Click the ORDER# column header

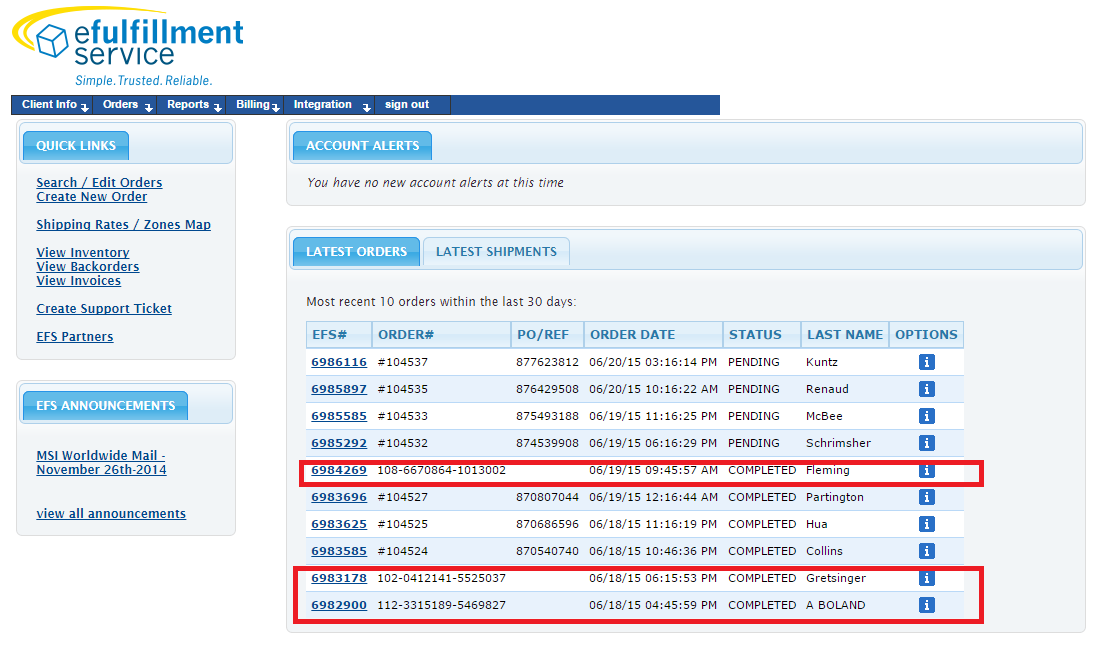(441, 335)
